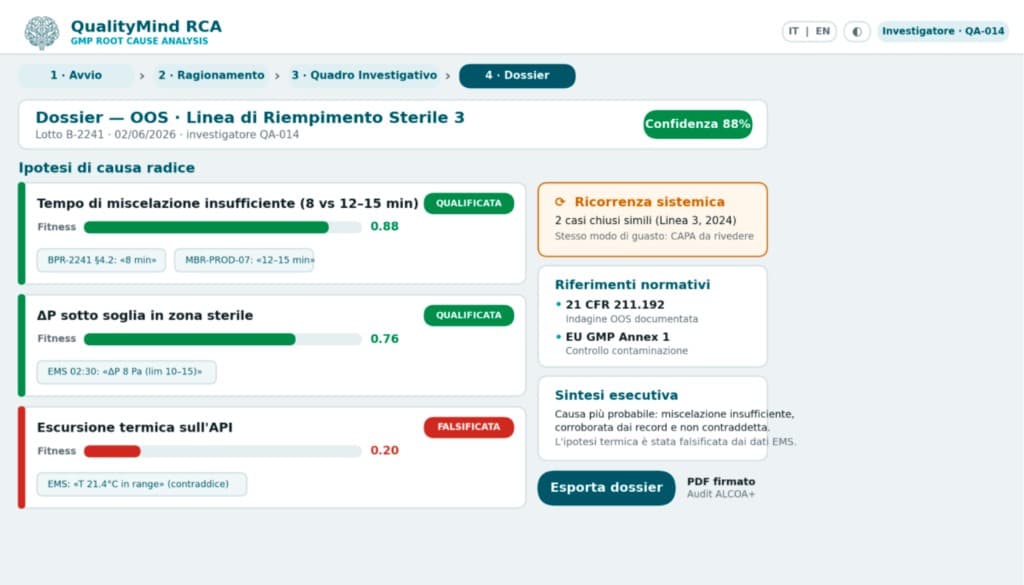
Task: Open evidence chip MBR-PROD-07
Action: [x=244, y=260]
